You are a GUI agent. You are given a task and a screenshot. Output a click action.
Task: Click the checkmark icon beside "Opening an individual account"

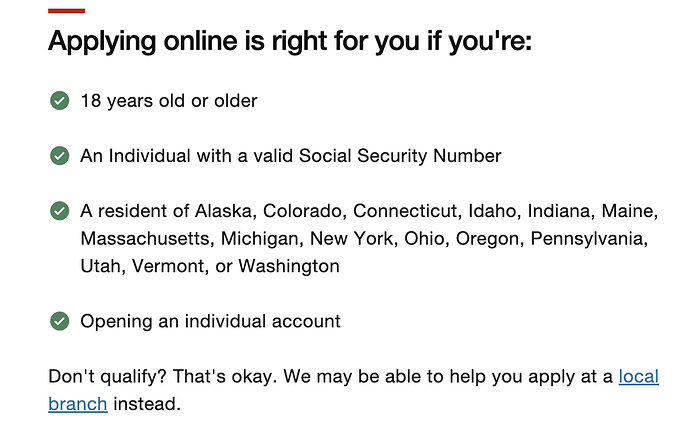click(x=59, y=321)
